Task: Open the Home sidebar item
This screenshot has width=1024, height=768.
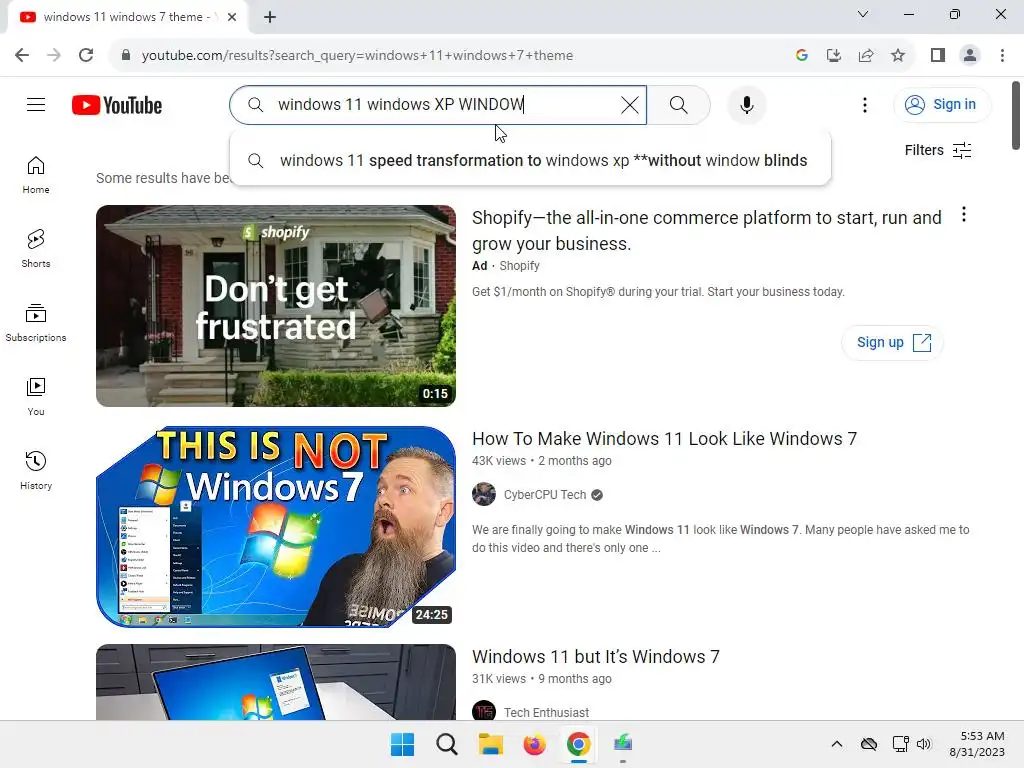Action: click(x=36, y=175)
